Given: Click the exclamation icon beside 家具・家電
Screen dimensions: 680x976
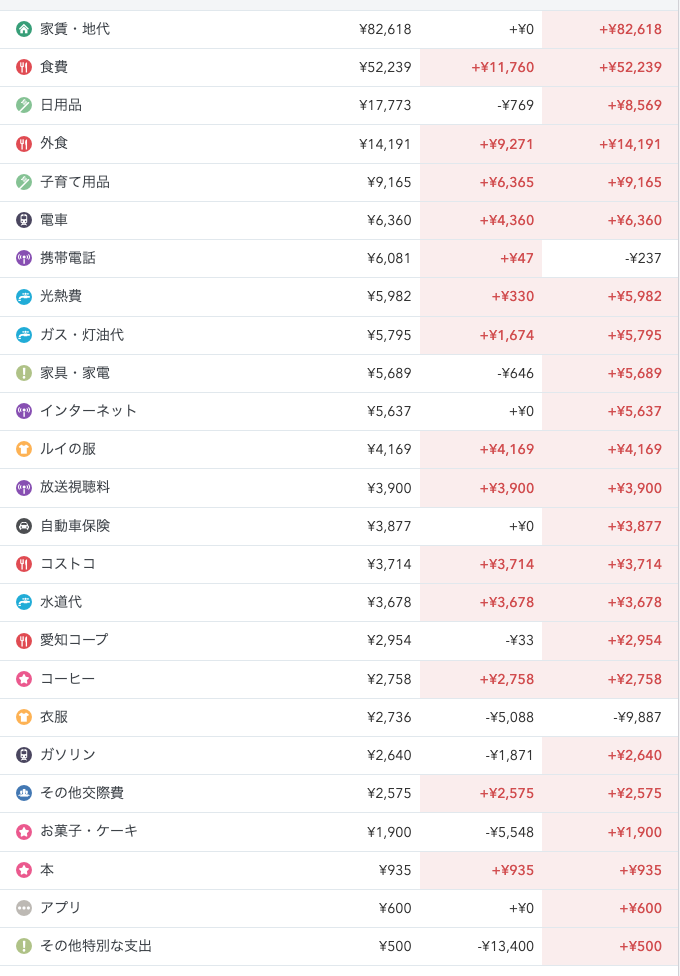Looking at the screenshot, I should pos(24,373).
